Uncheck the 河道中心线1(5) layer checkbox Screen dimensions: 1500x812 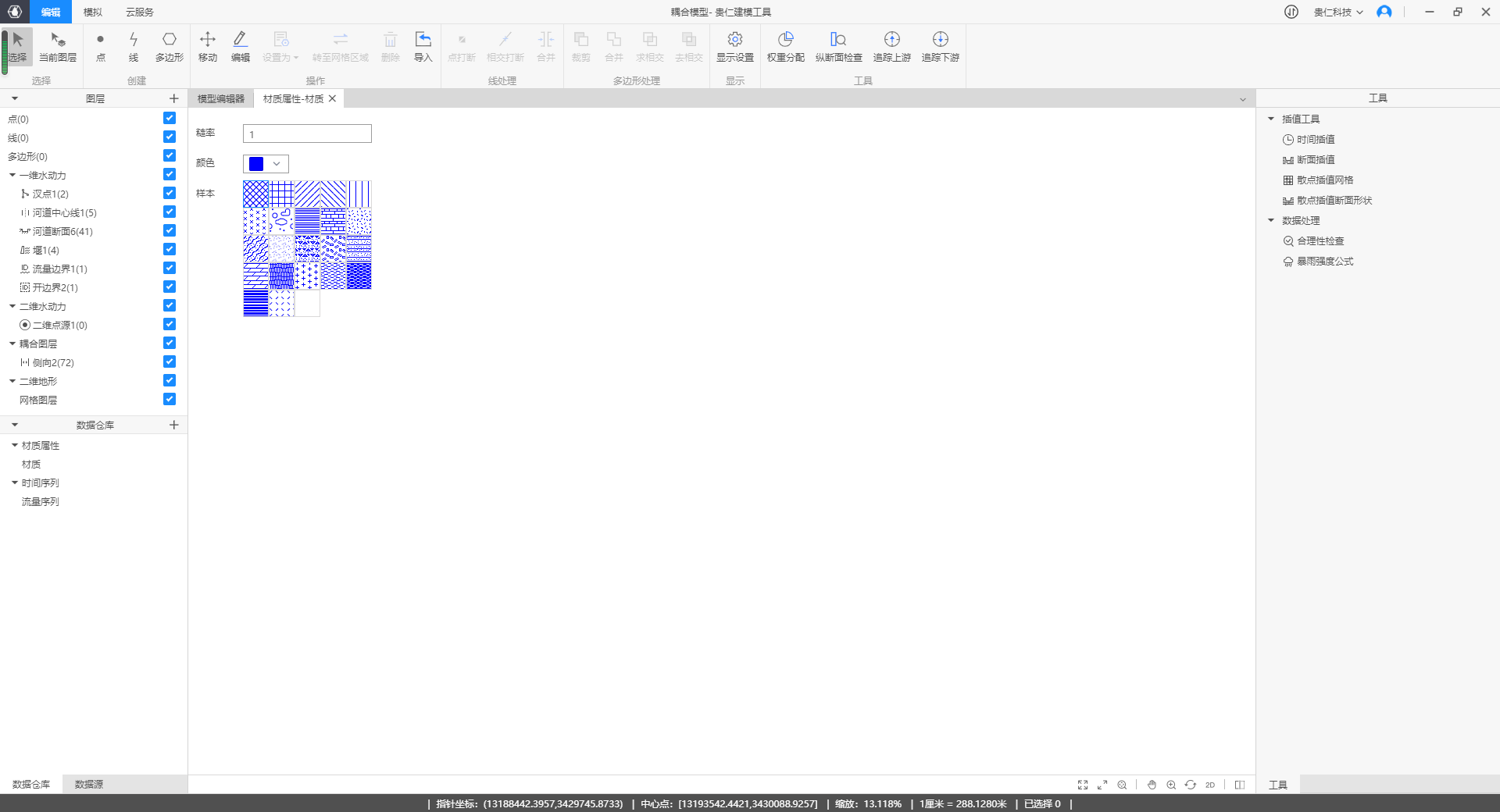click(170, 212)
